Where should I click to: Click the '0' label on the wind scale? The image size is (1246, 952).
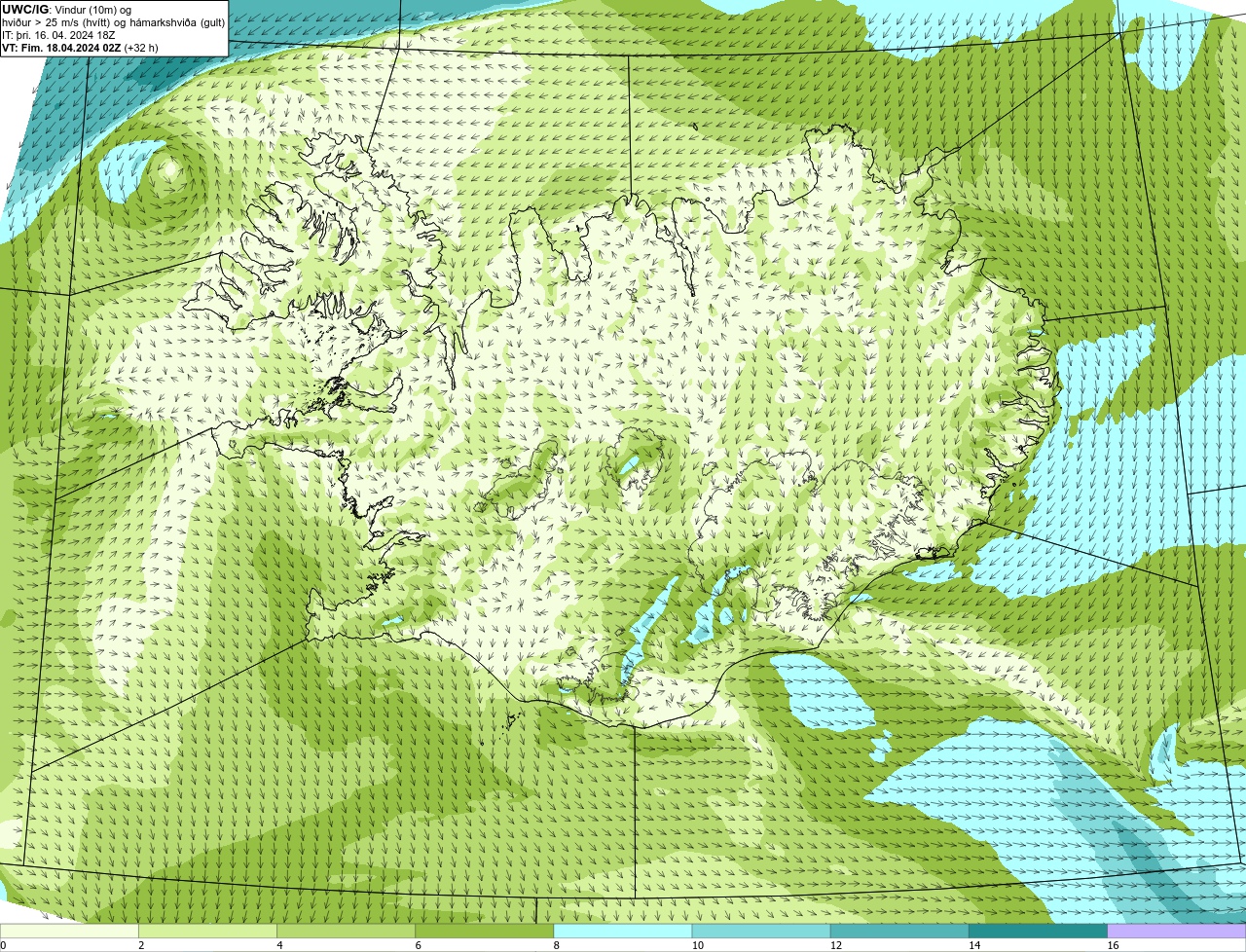click(3, 945)
